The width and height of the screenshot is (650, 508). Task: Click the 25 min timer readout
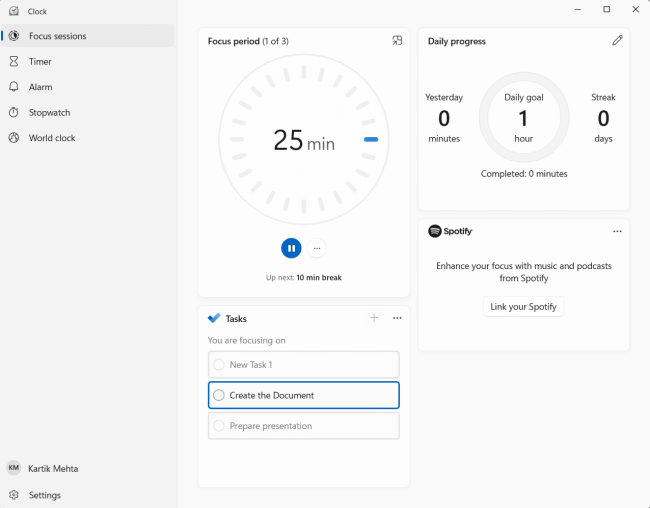tap(304, 140)
